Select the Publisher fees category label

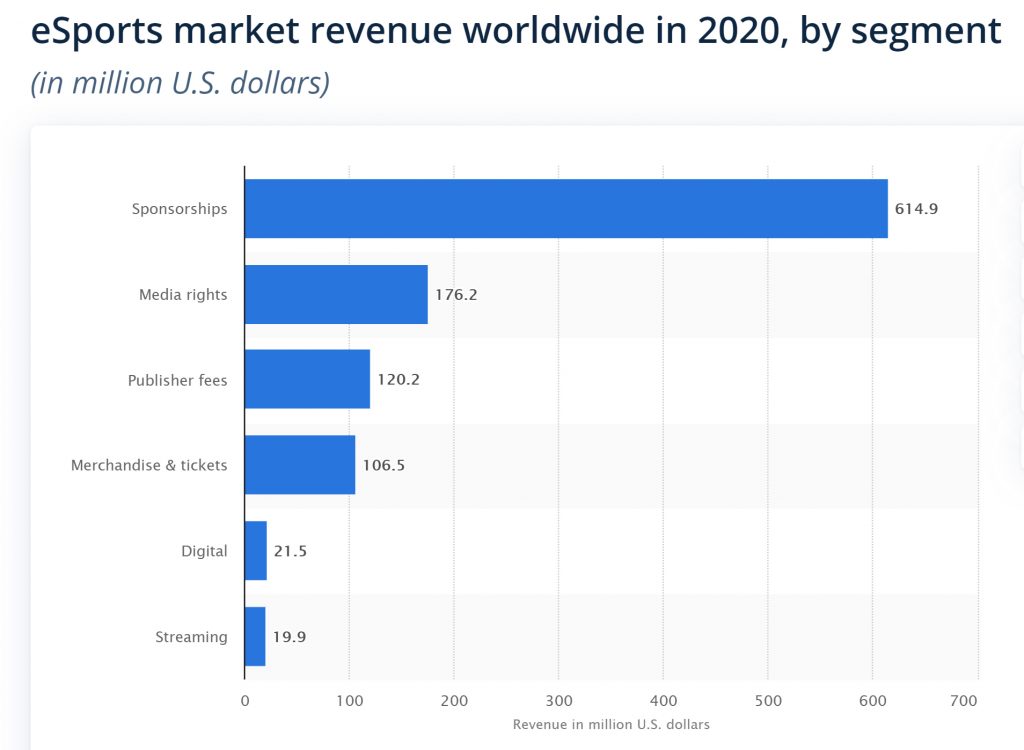[x=177, y=380]
